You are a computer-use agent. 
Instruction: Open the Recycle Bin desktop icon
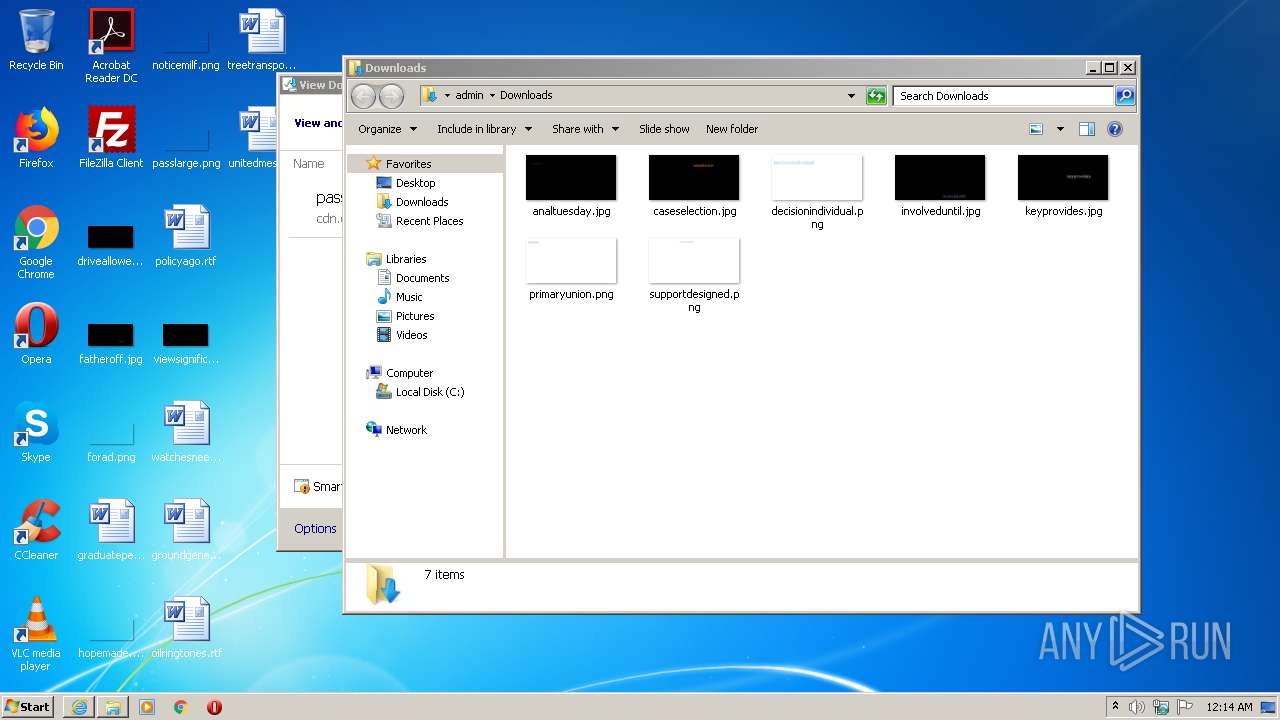click(36, 40)
